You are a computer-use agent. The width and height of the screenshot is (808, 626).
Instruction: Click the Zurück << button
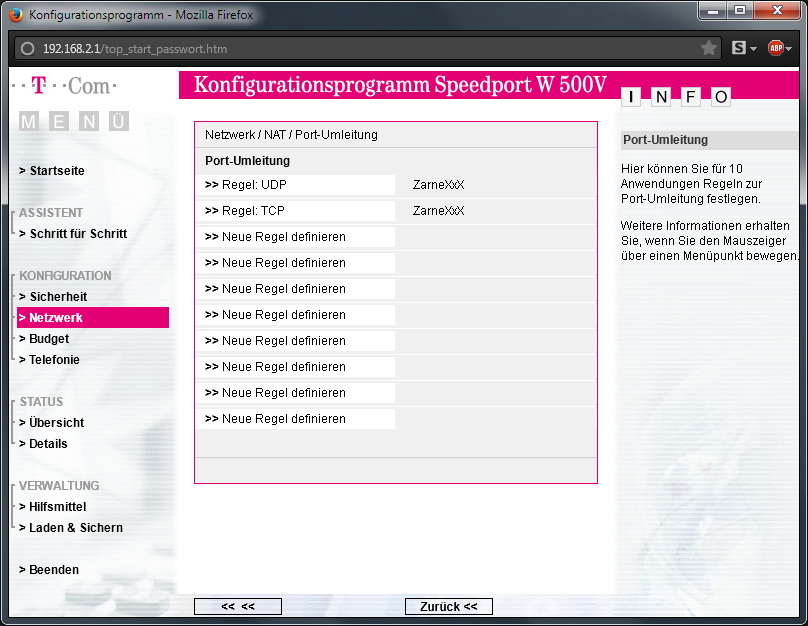coord(449,606)
